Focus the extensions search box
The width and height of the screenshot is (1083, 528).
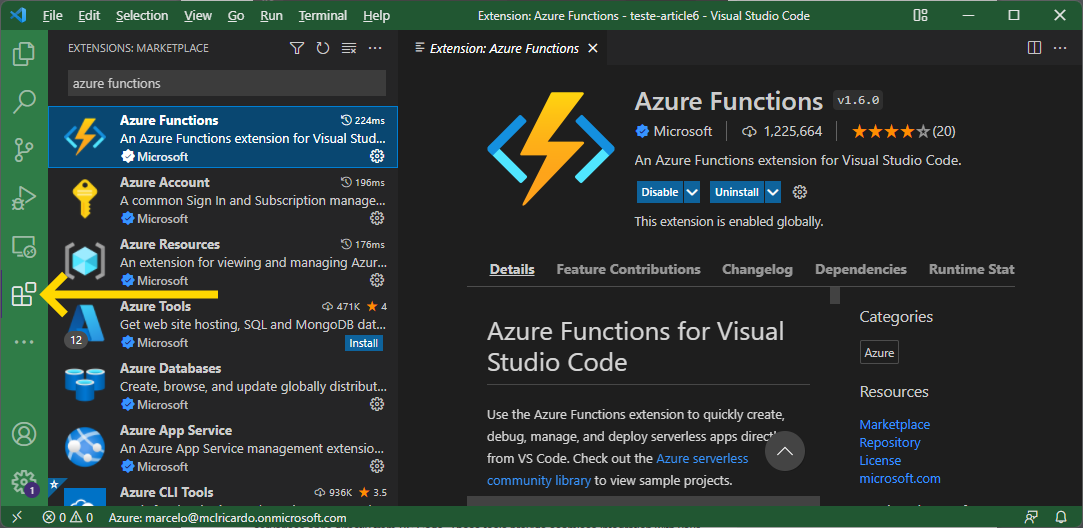click(x=227, y=83)
